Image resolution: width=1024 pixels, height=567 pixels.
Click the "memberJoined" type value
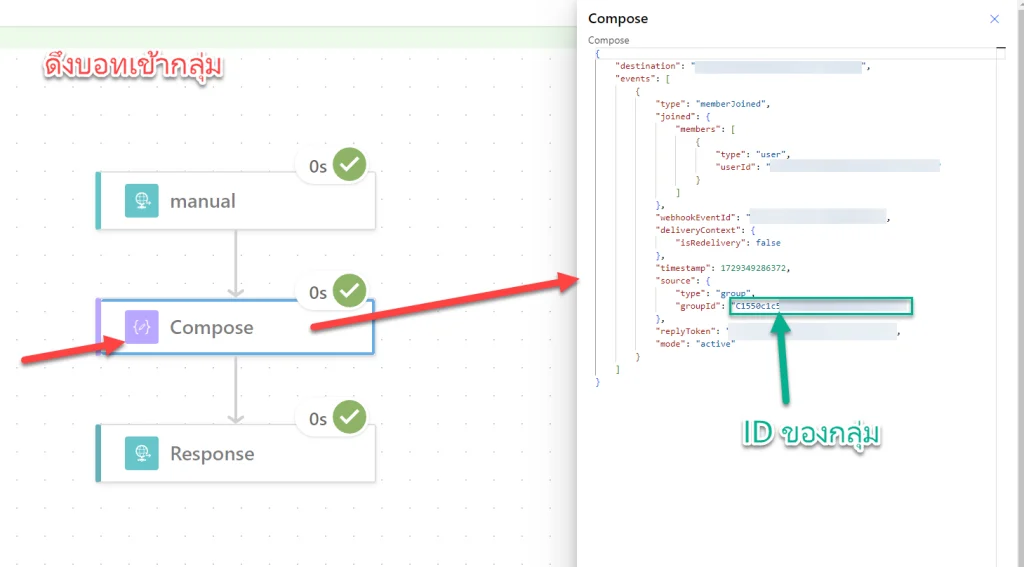tap(731, 104)
